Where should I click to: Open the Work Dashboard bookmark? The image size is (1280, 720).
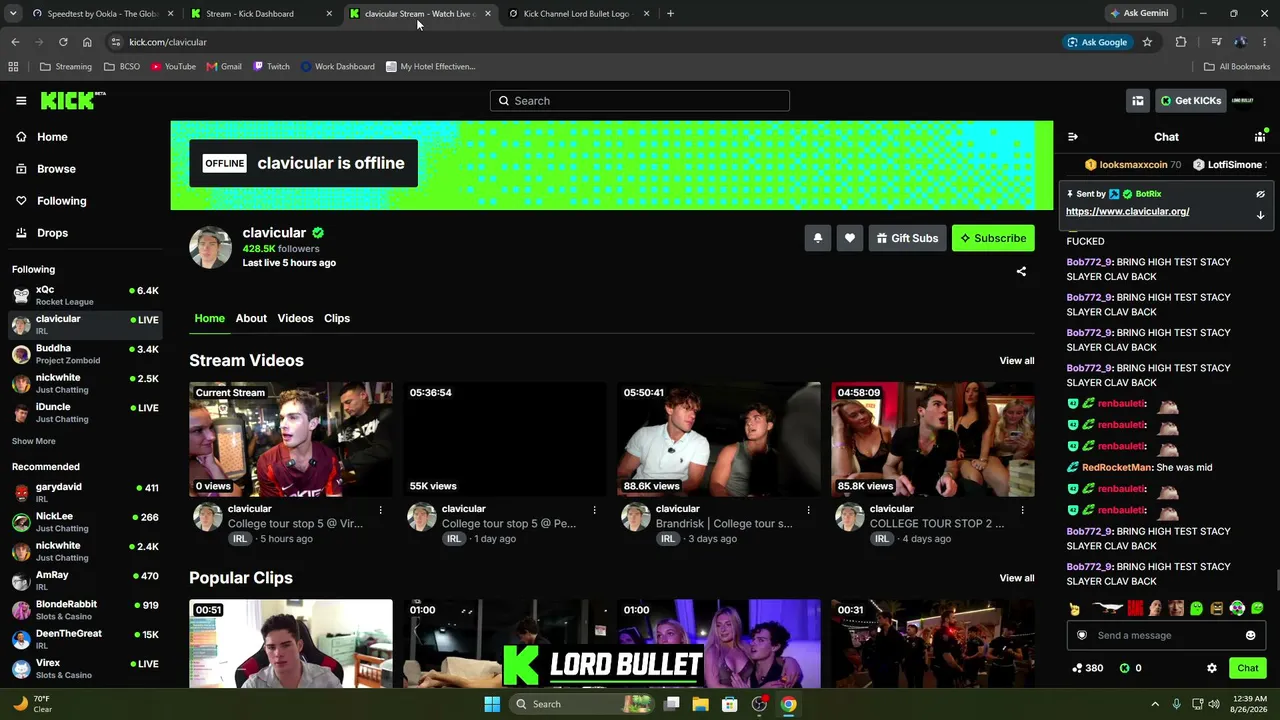337,67
